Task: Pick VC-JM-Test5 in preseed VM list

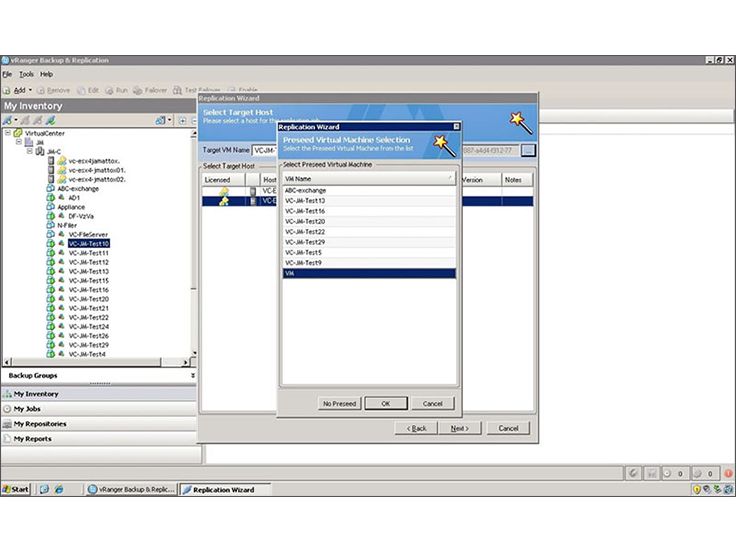Action: click(x=369, y=253)
